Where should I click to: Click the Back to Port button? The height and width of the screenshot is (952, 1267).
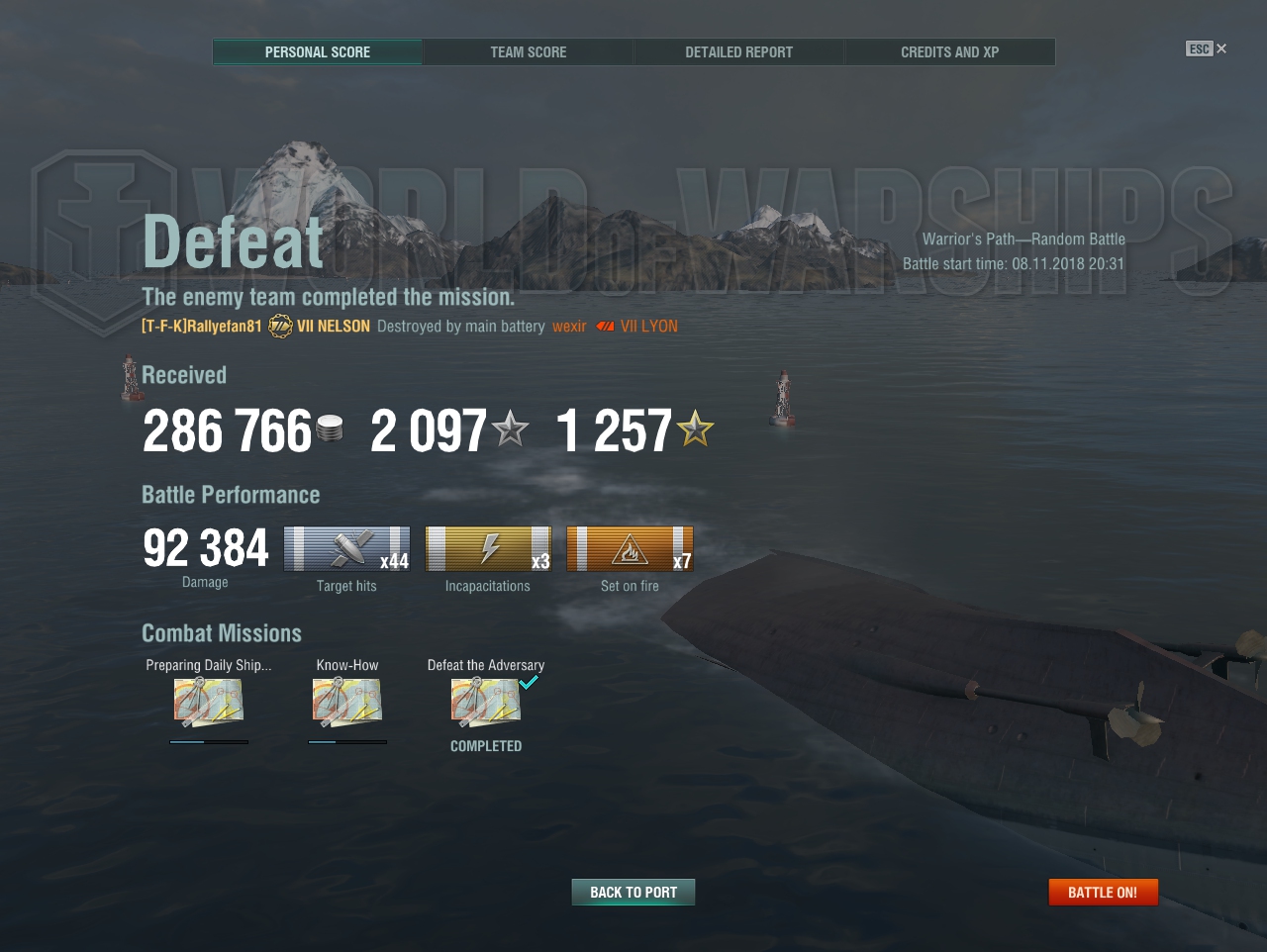pos(633,892)
